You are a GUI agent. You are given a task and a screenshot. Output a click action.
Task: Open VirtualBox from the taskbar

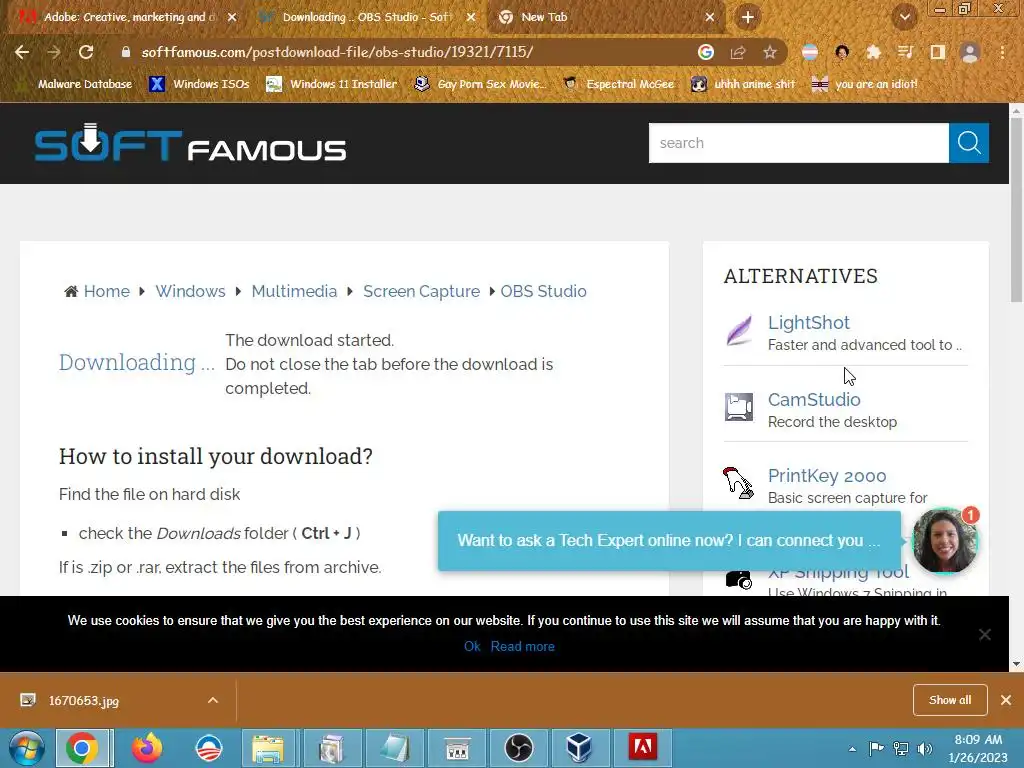pyautogui.click(x=579, y=748)
